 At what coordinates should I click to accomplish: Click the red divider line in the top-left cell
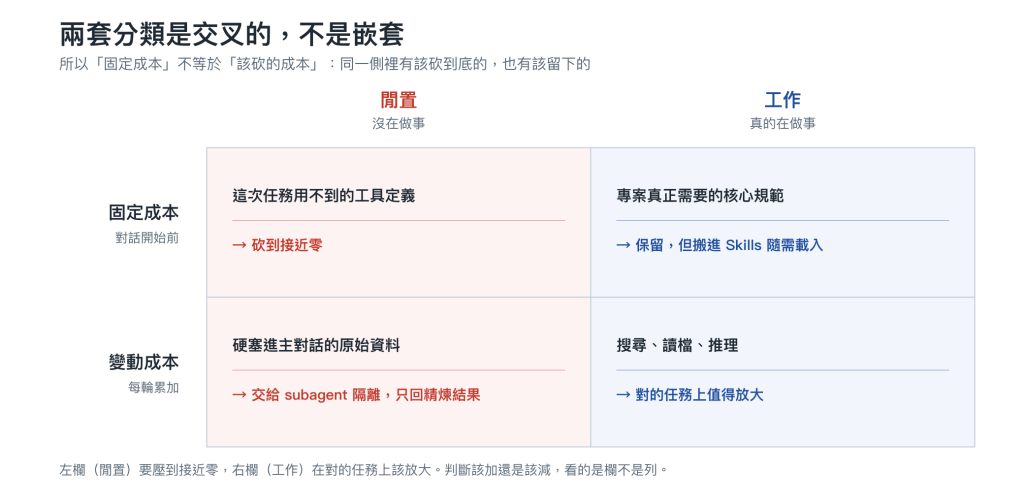(x=398, y=221)
